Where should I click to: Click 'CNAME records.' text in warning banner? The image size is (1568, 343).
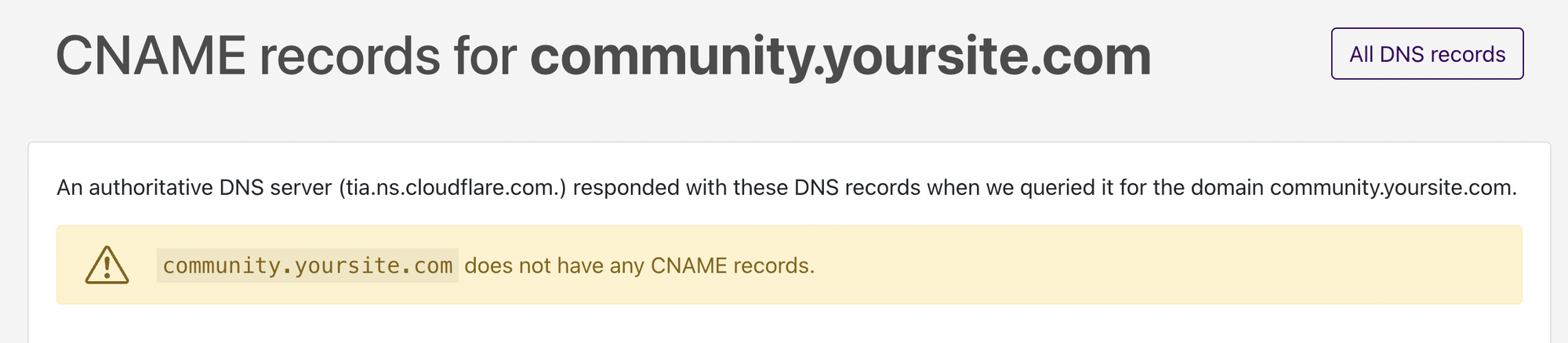(733, 265)
